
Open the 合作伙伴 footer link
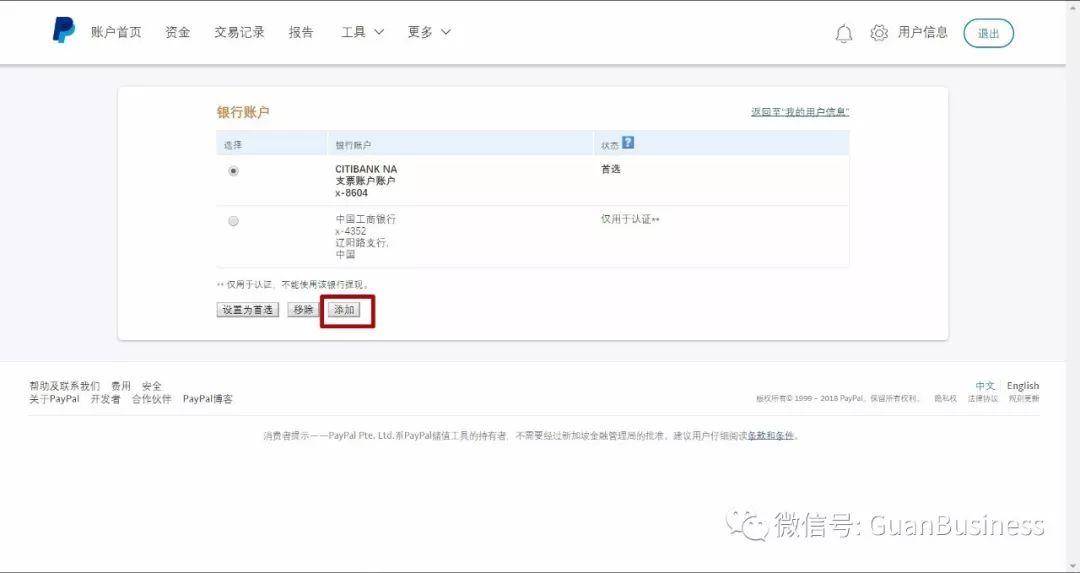click(152, 399)
